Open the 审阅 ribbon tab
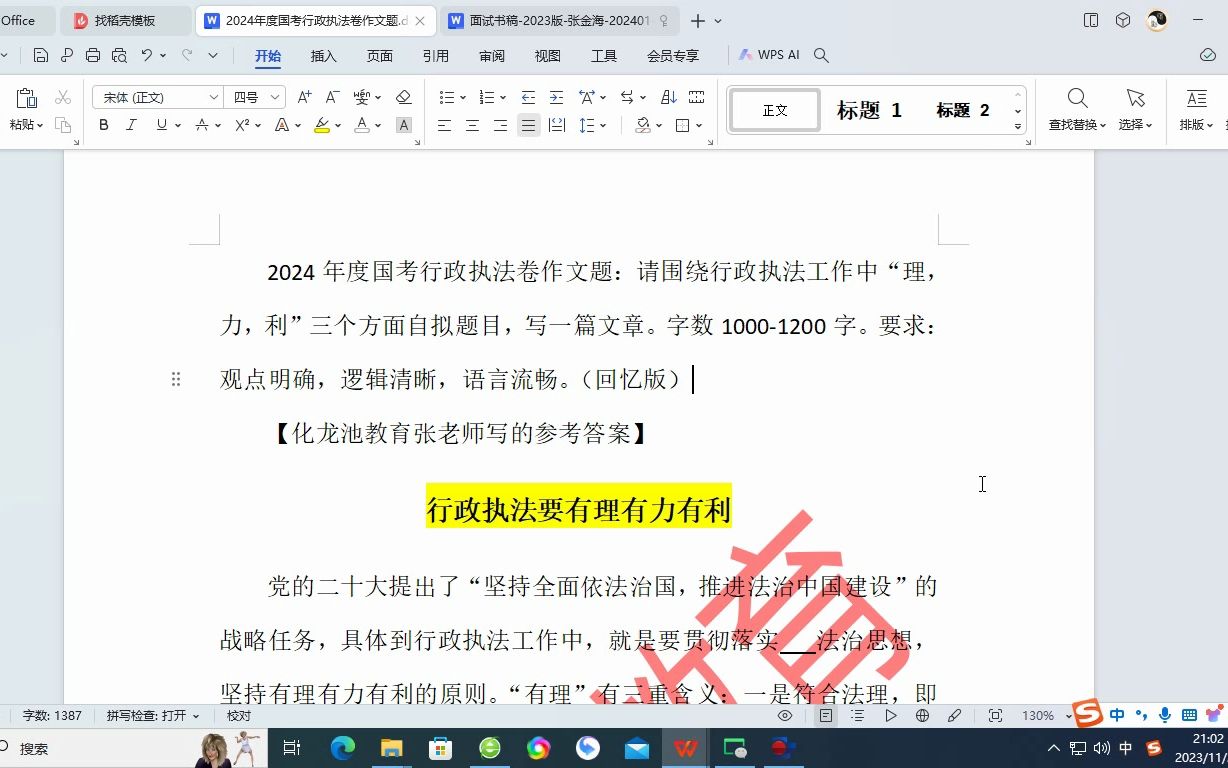Image resolution: width=1228 pixels, height=768 pixels. [491, 56]
